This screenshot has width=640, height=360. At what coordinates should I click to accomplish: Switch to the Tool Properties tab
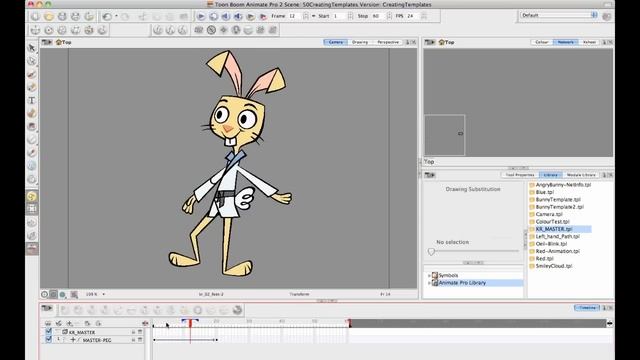[520, 175]
